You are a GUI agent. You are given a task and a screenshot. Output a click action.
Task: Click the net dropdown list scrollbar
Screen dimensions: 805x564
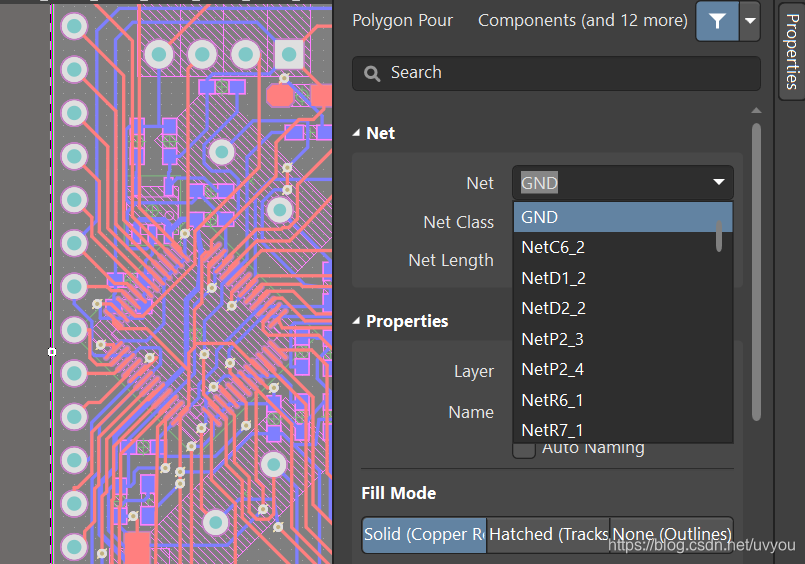tap(719, 236)
